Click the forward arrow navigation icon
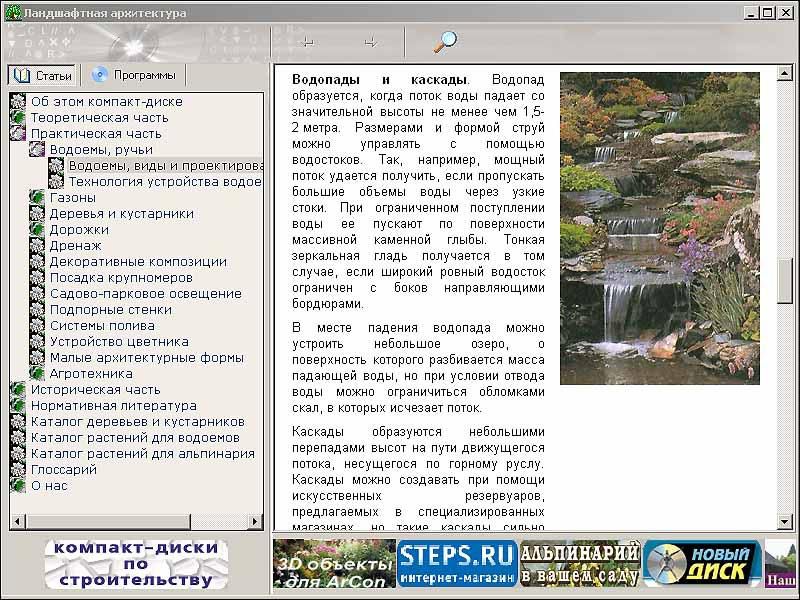This screenshot has height=600, width=800. 370,42
